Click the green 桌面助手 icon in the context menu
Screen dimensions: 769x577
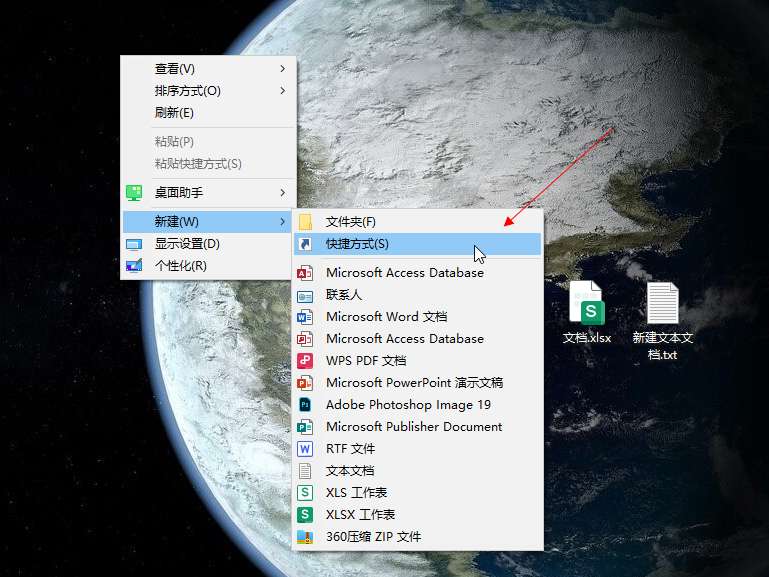pos(134,192)
